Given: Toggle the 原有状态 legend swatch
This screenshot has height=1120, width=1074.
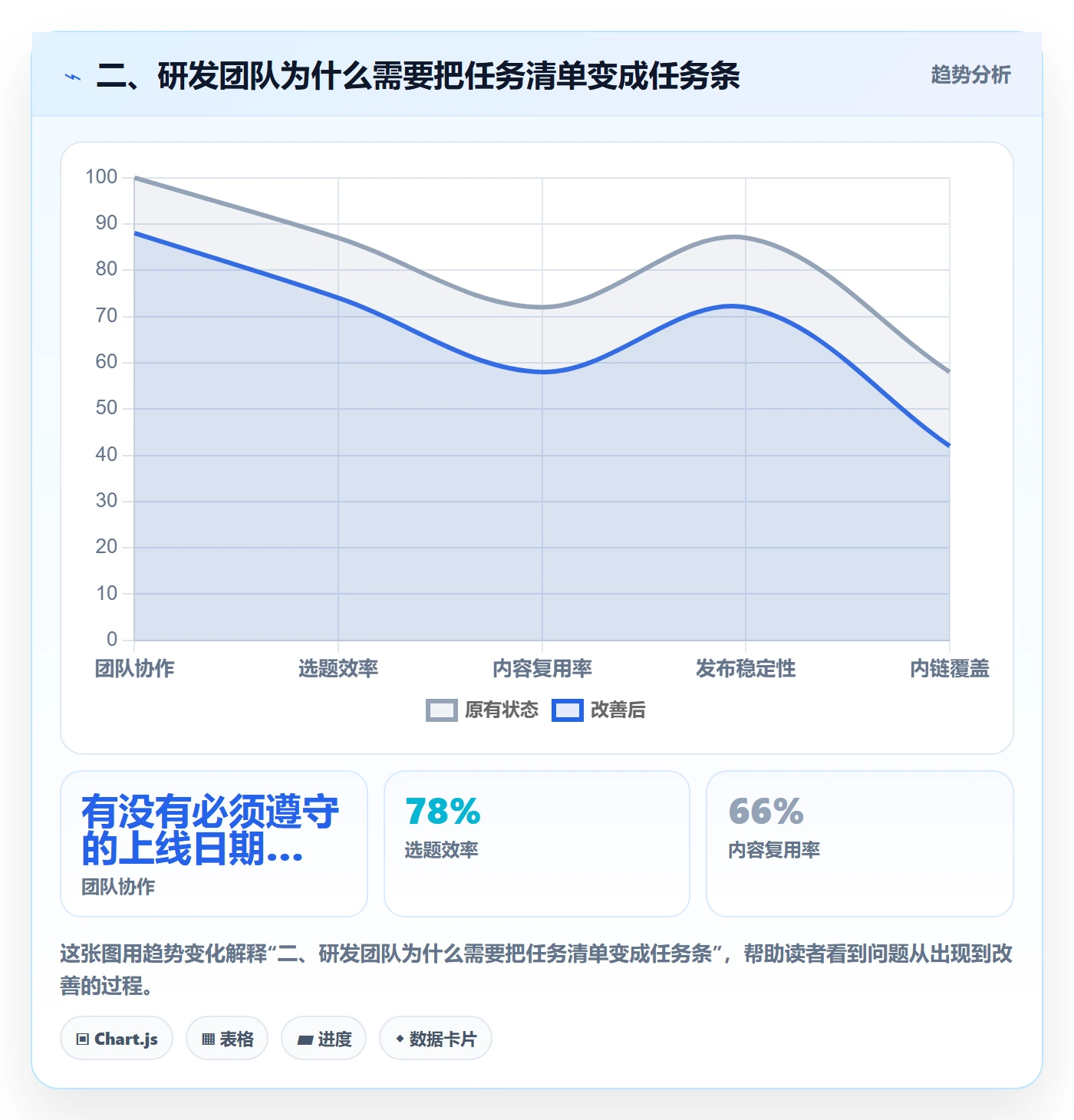Looking at the screenshot, I should [441, 710].
